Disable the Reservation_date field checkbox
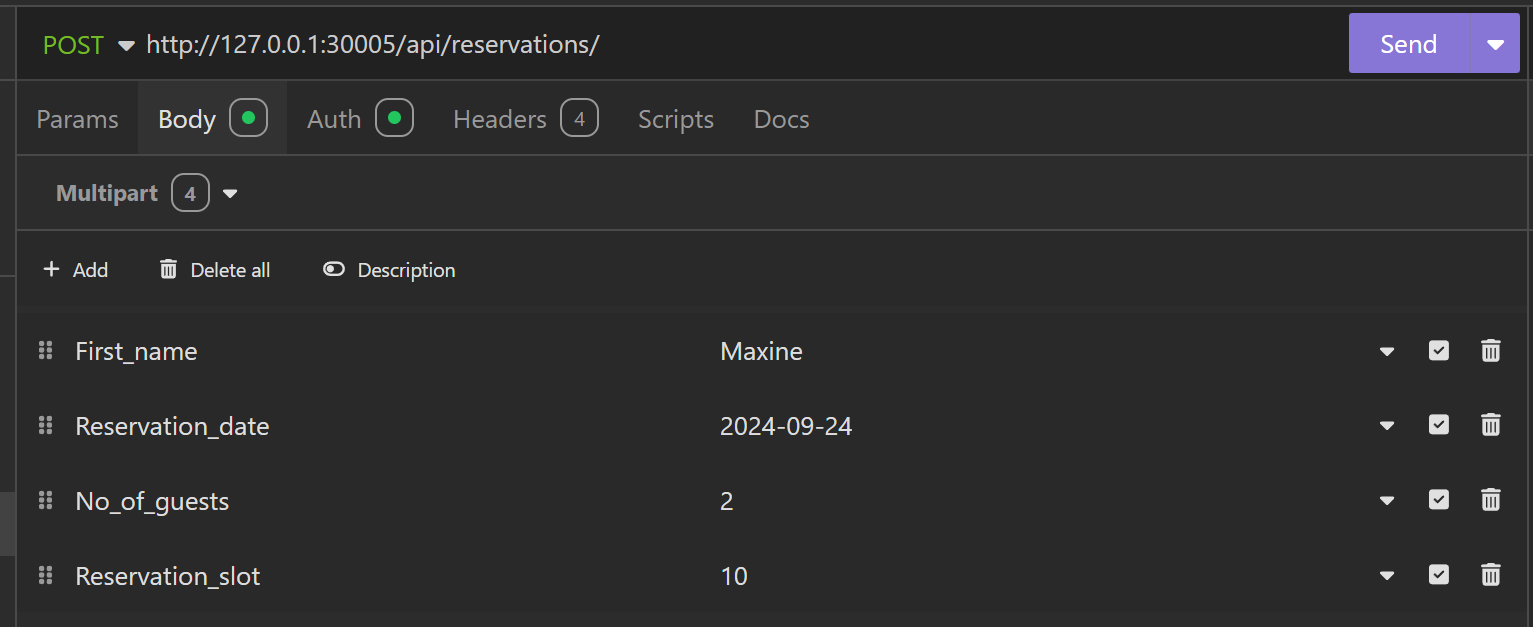 click(1438, 426)
